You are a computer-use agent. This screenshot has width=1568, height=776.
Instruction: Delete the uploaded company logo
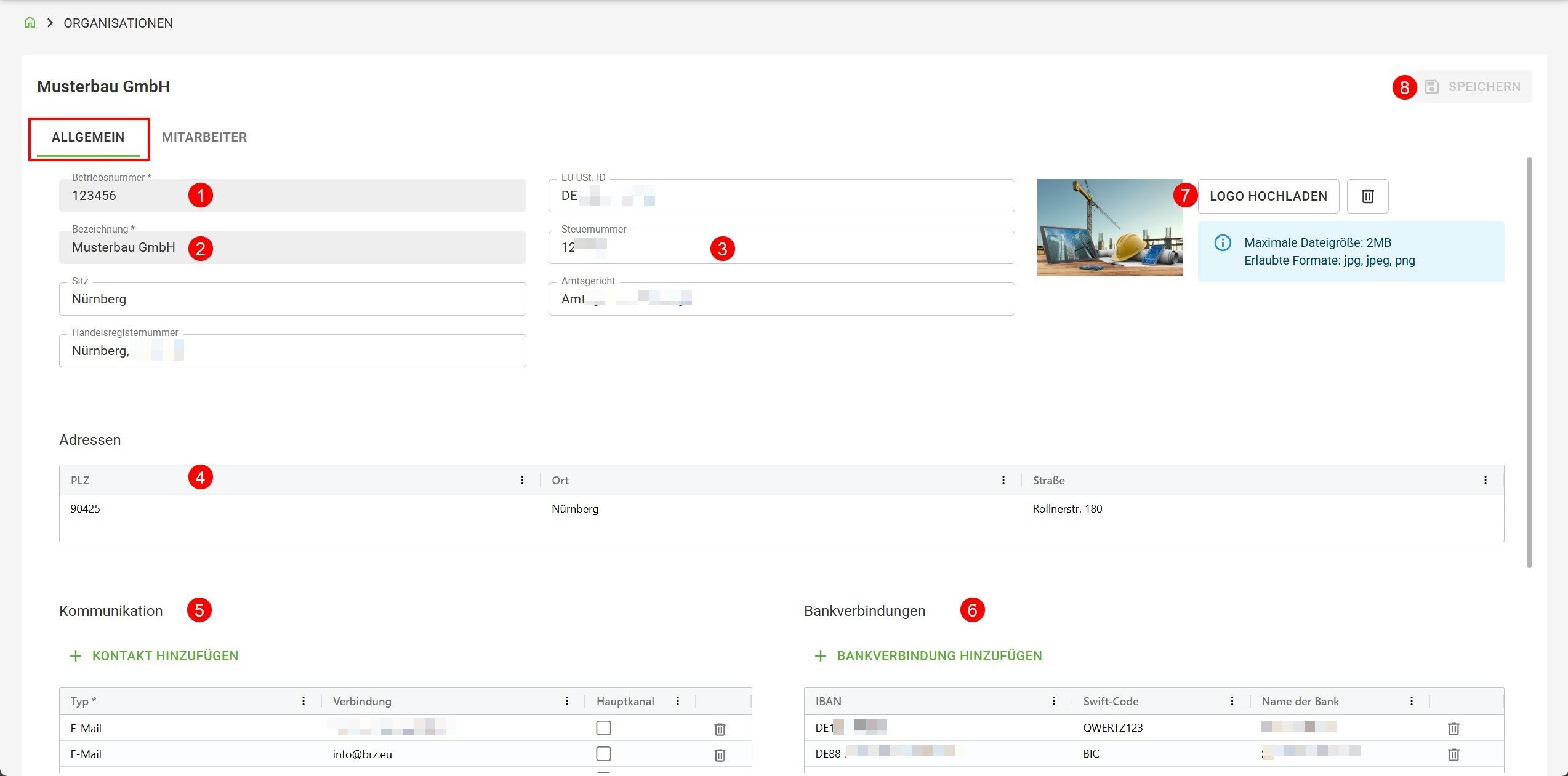tap(1367, 196)
